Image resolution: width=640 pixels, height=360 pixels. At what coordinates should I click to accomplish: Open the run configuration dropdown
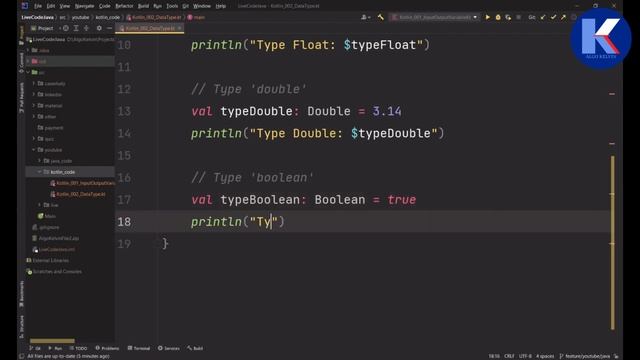click(434, 17)
